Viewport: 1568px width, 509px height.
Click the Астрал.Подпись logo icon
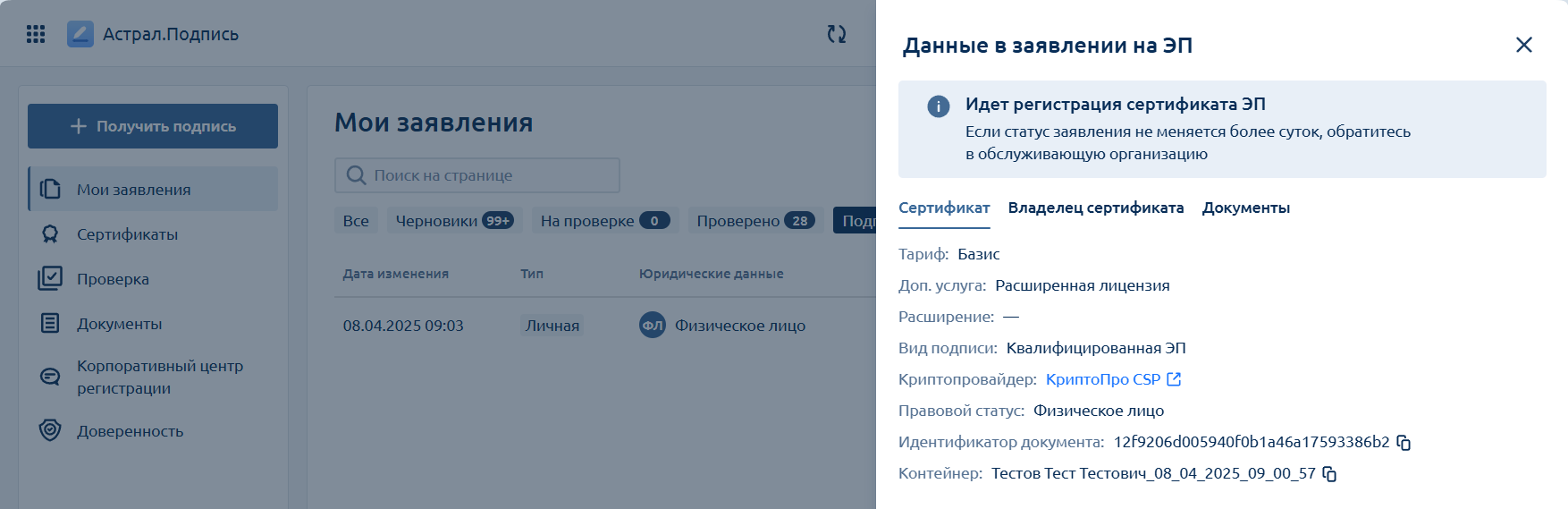coord(80,34)
